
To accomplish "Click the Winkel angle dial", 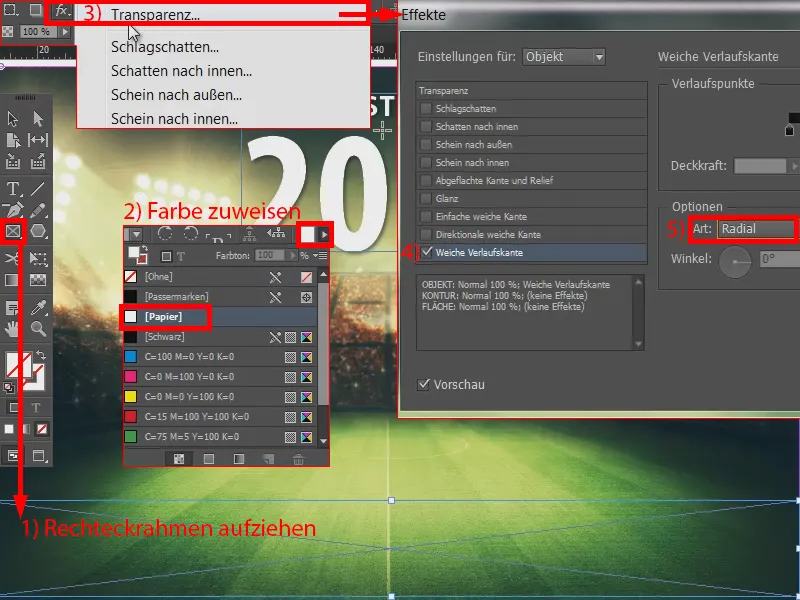I will click(x=735, y=262).
